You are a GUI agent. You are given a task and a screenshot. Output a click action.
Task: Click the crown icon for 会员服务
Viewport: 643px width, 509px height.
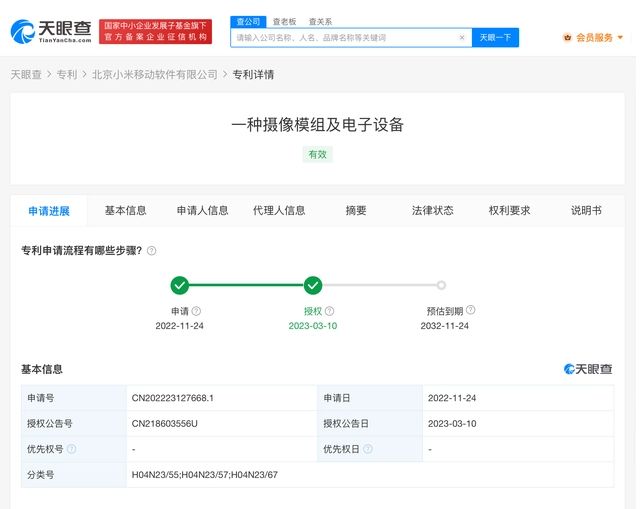pos(568,38)
